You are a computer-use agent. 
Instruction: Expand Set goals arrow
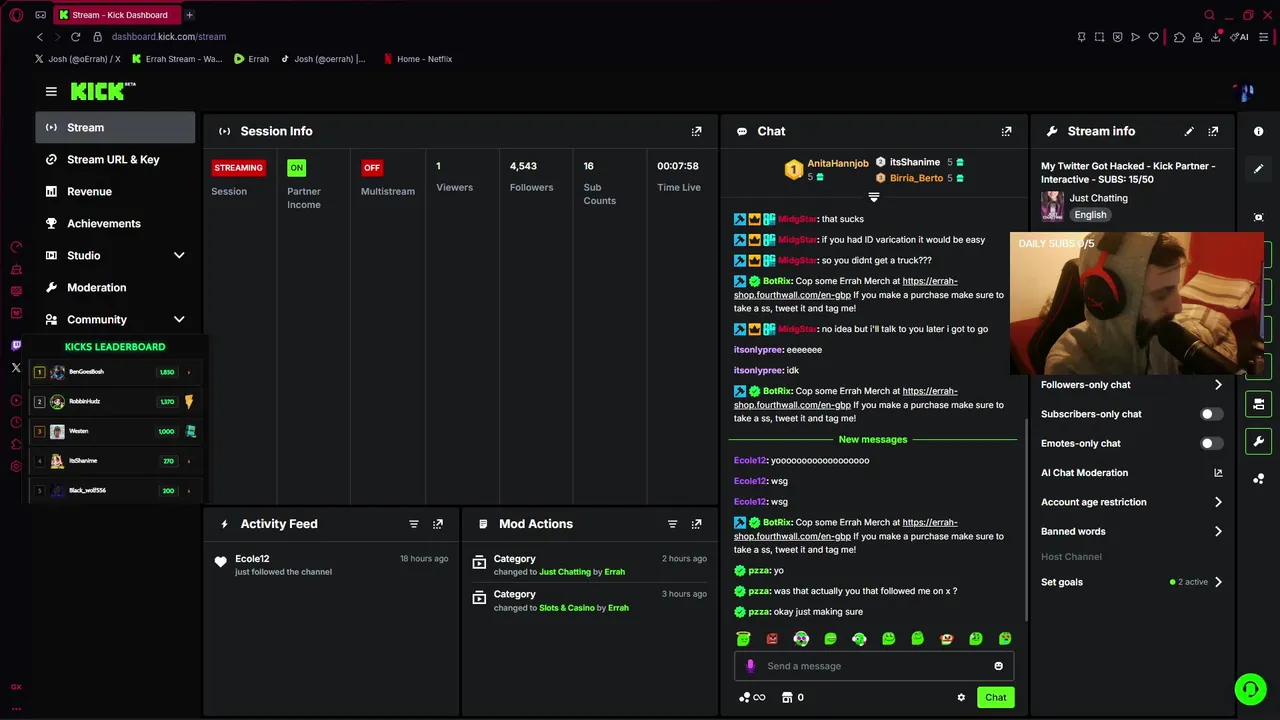click(1218, 582)
